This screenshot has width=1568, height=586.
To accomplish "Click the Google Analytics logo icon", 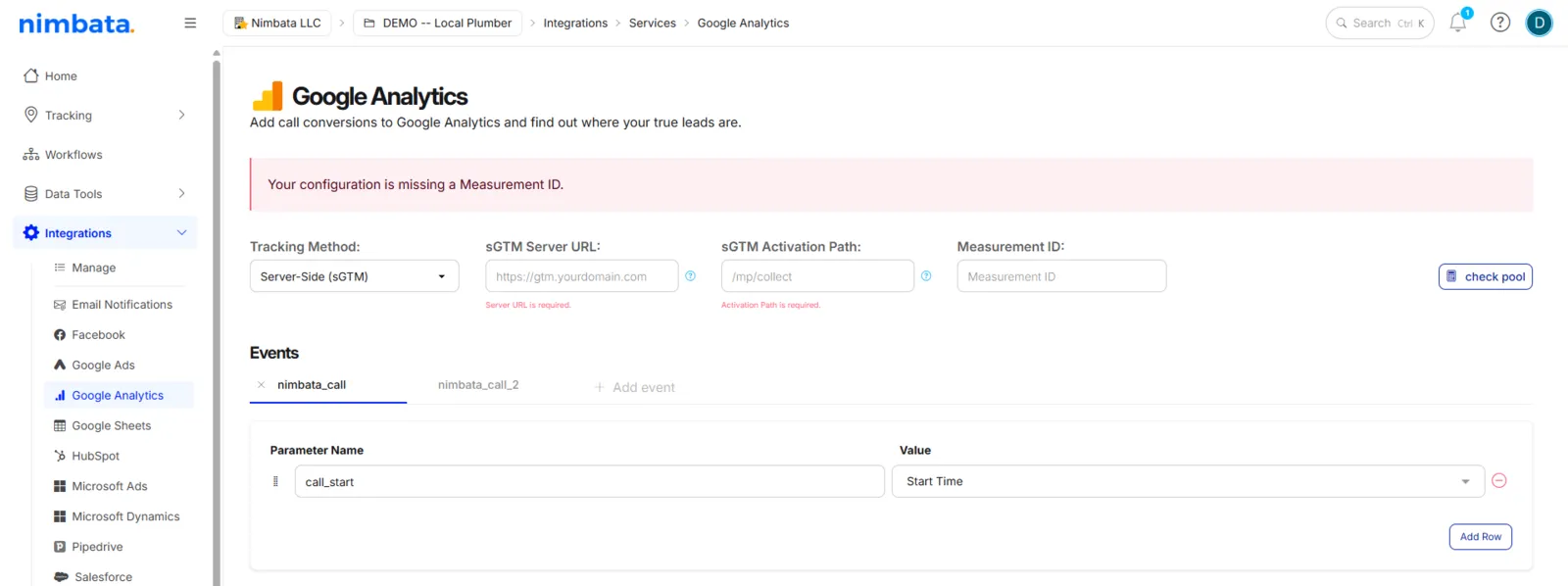I will coord(268,96).
